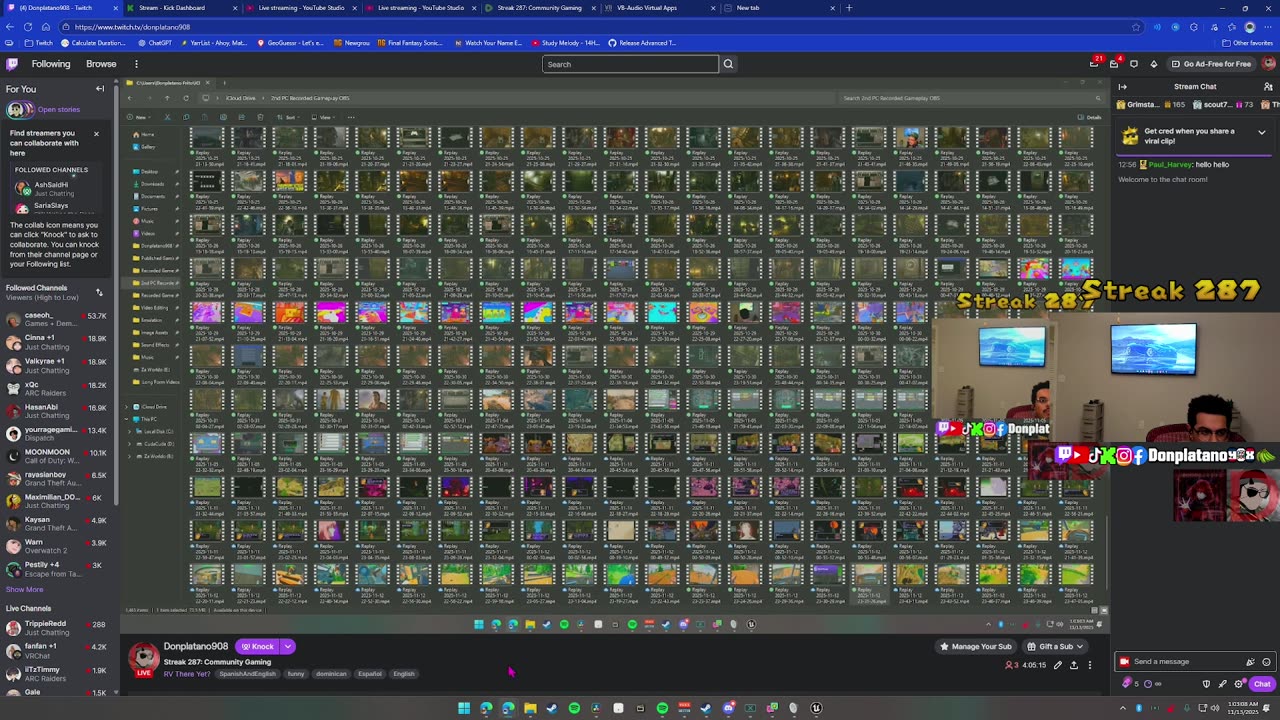Open the chat bubble icon in top nav
Screen dimensions: 1280x720
[x=1134, y=64]
